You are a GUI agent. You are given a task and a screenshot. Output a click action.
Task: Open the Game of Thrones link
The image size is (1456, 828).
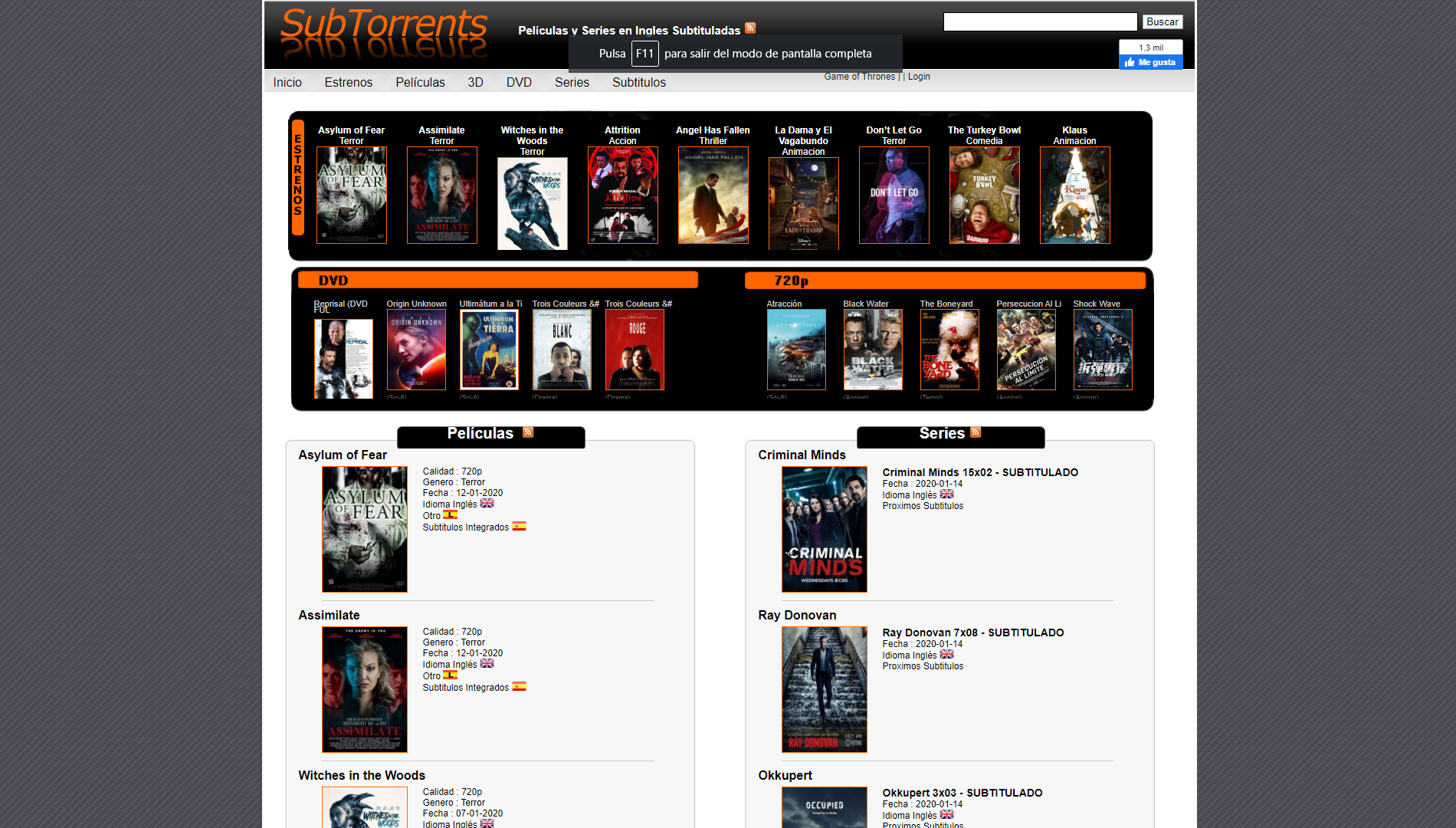coord(859,77)
